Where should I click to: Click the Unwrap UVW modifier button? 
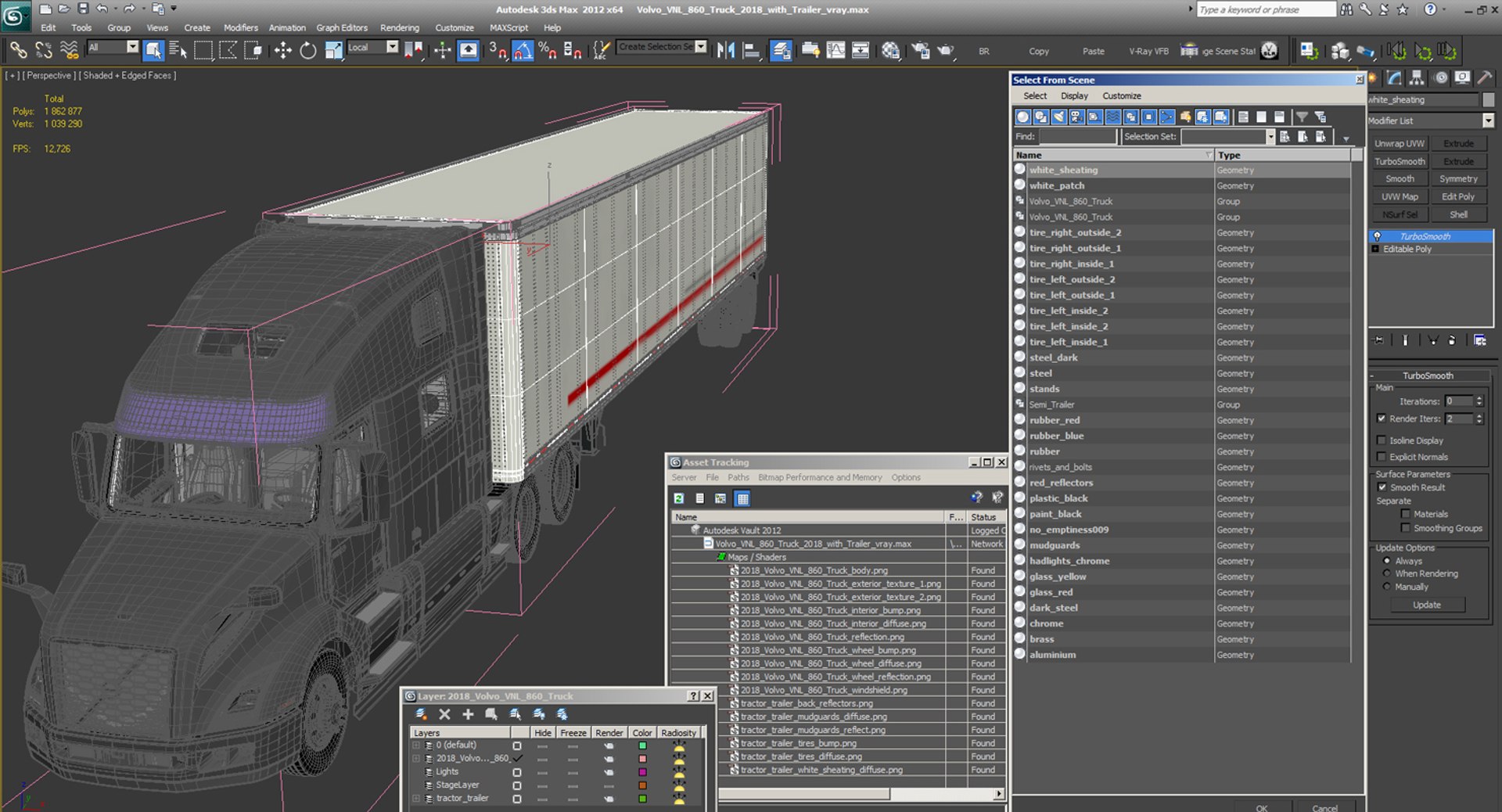pyautogui.click(x=1400, y=144)
